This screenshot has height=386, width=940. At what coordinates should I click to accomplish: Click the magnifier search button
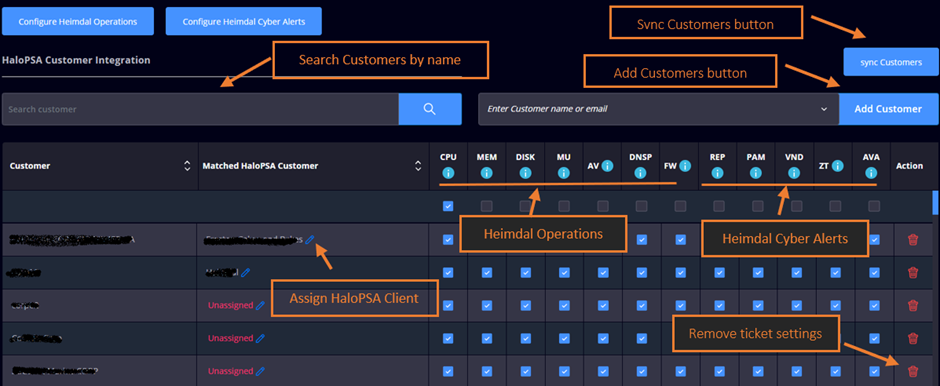[x=430, y=108]
